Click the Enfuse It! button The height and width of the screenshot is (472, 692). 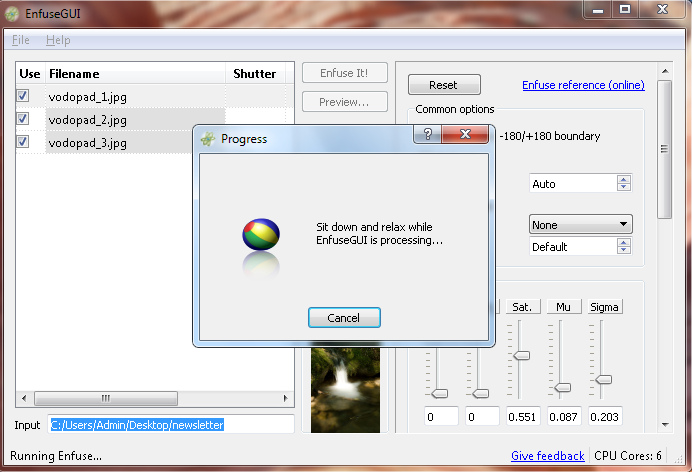pyautogui.click(x=345, y=73)
